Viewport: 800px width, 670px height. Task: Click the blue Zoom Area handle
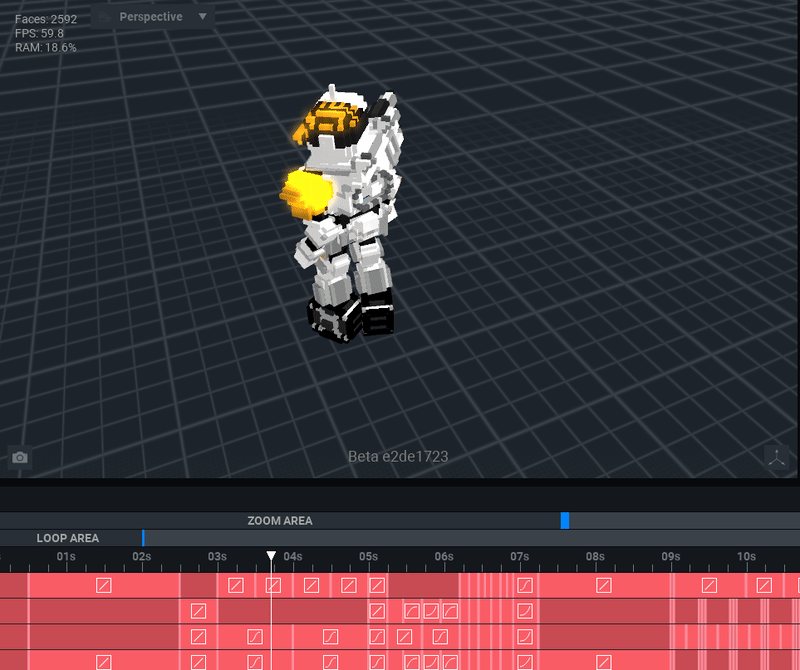(565, 520)
